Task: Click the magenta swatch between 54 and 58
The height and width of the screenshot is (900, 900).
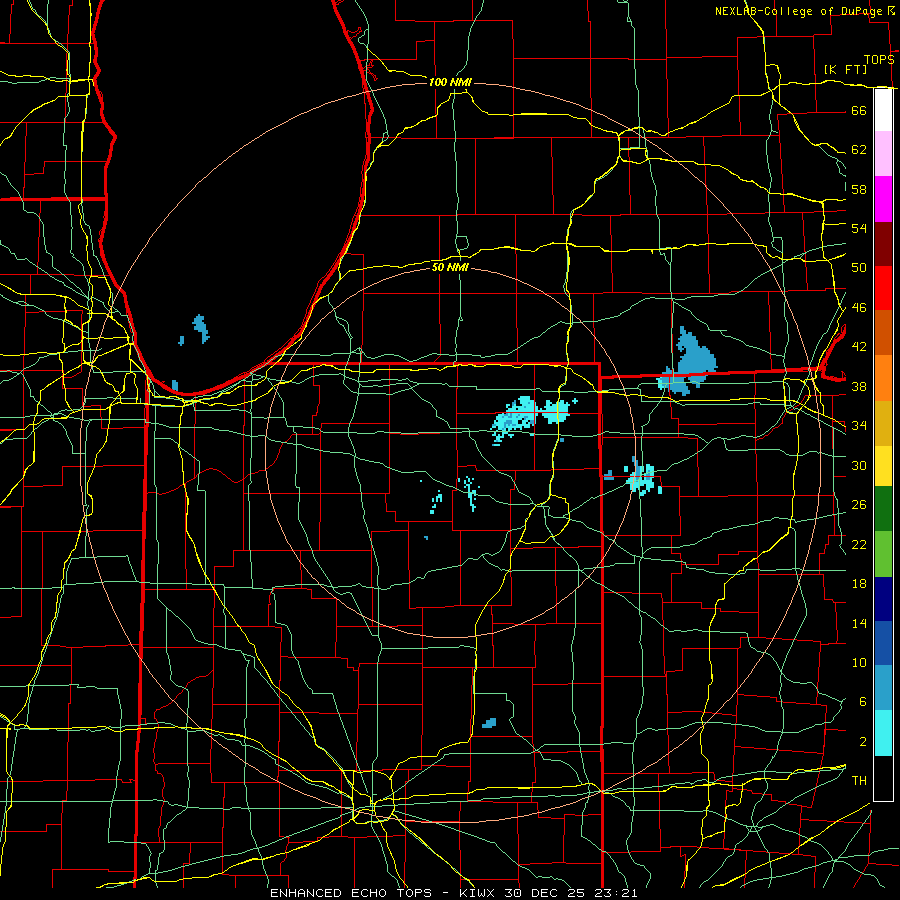Action: (883, 199)
